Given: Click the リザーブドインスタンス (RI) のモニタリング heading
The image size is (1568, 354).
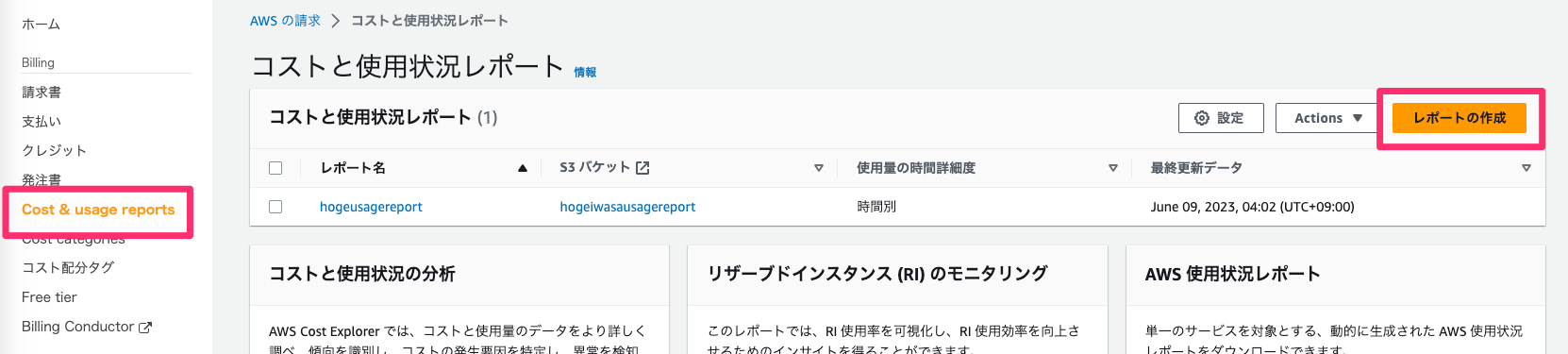Looking at the screenshot, I should pos(877,274).
